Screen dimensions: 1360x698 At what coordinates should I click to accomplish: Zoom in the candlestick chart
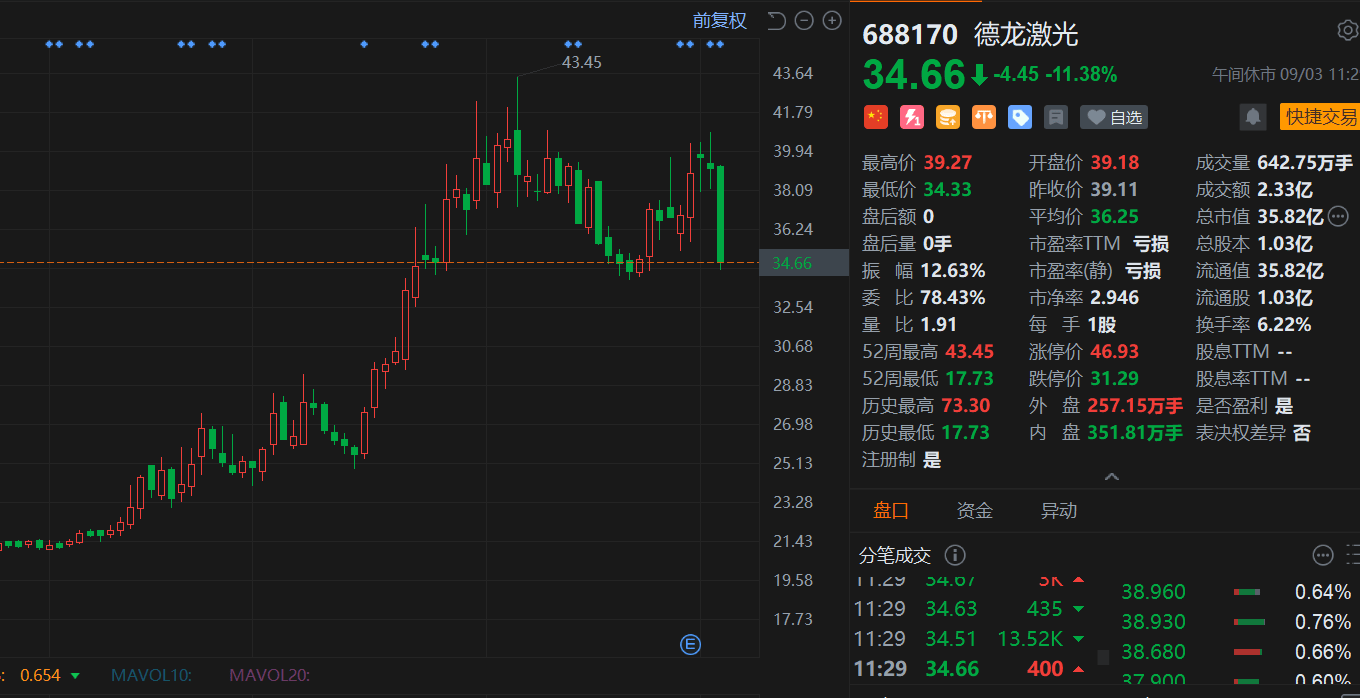(832, 20)
